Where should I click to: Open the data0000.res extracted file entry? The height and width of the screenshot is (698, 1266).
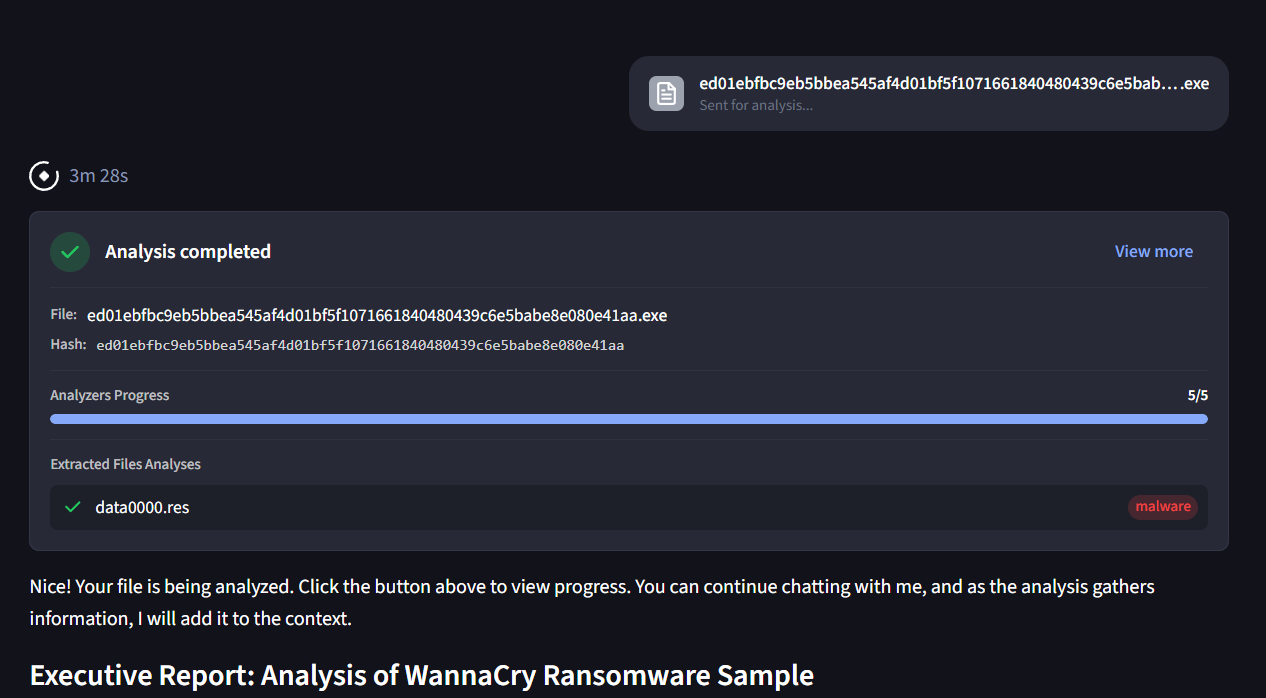pyautogui.click(x=142, y=507)
